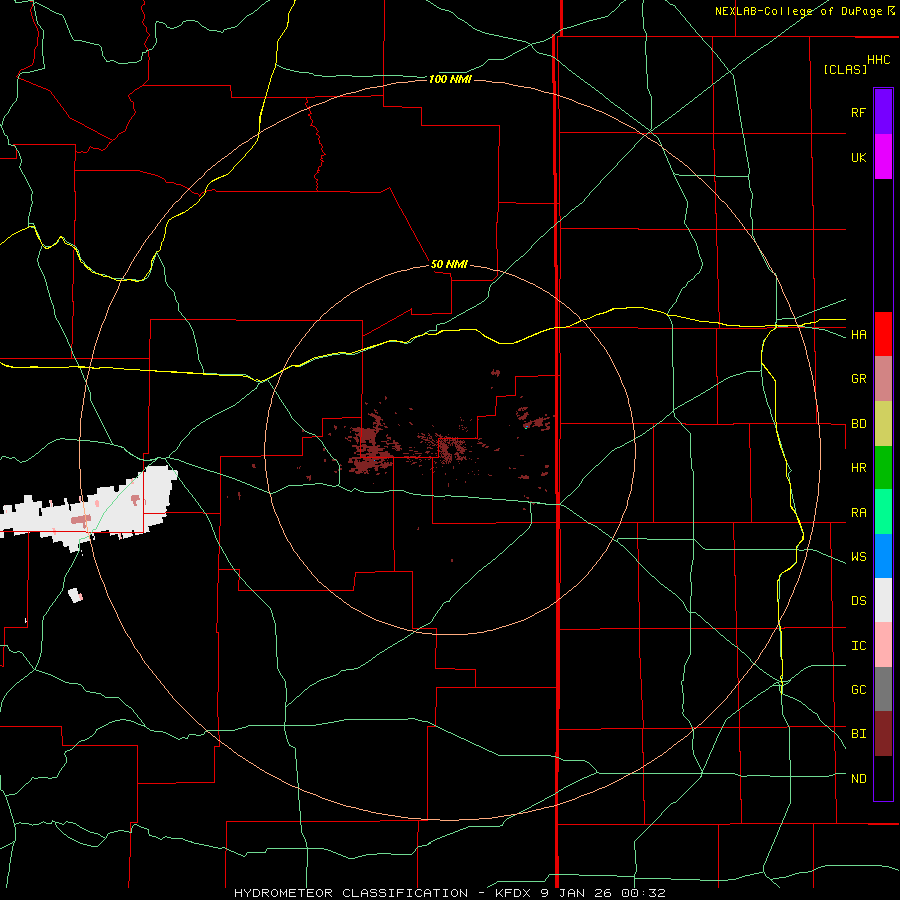This screenshot has height=900, width=900.
Task: Click the IC legend label
Action: (858, 645)
